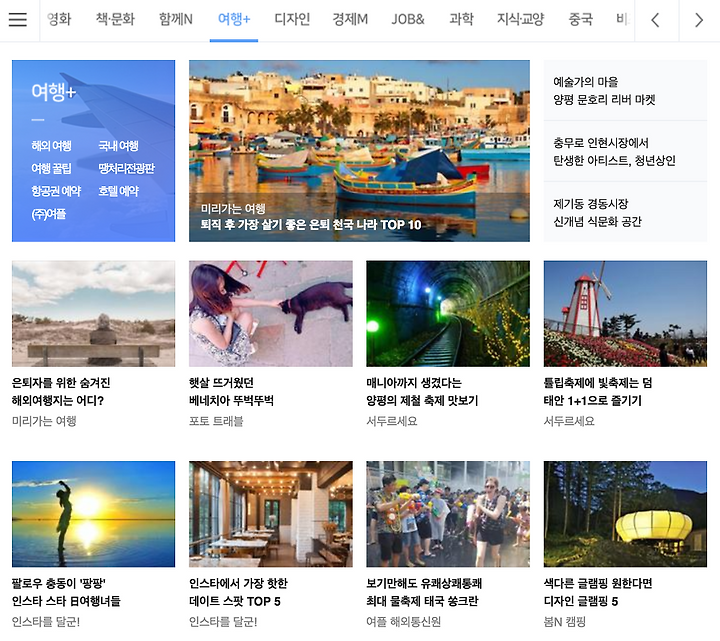Open article 은퇴자를 위한 숨겨진 해외여행지는 어디?
Viewport: 720px width, 641px height.
[61, 392]
